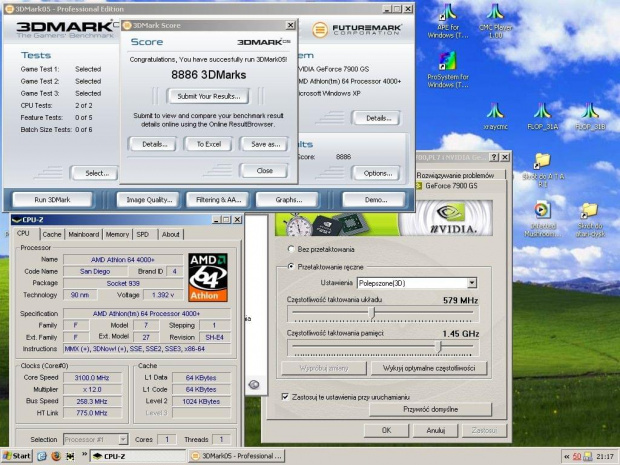
Task: Click Options under Results in 3DMark05
Action: point(377,173)
